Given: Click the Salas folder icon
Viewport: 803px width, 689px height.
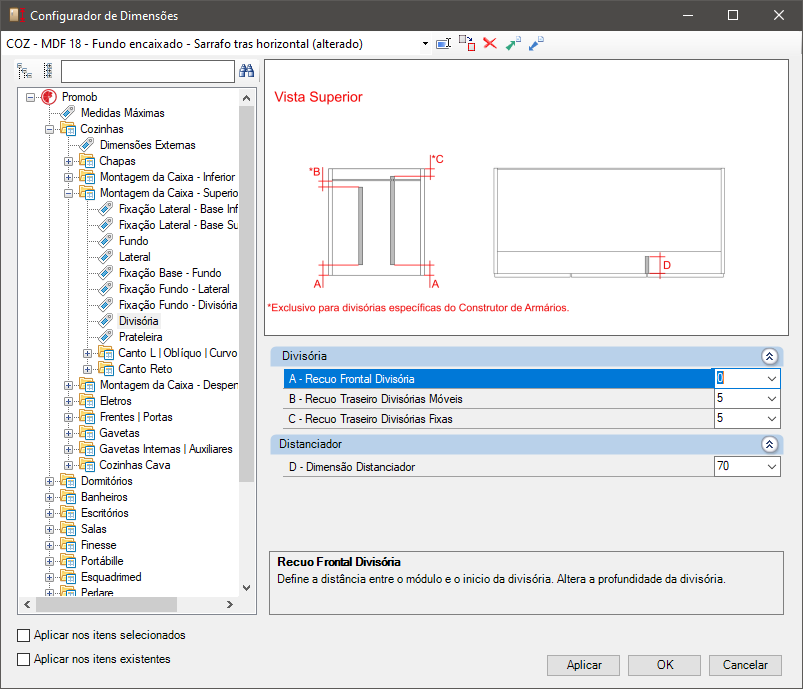Looking at the screenshot, I should point(68,529).
